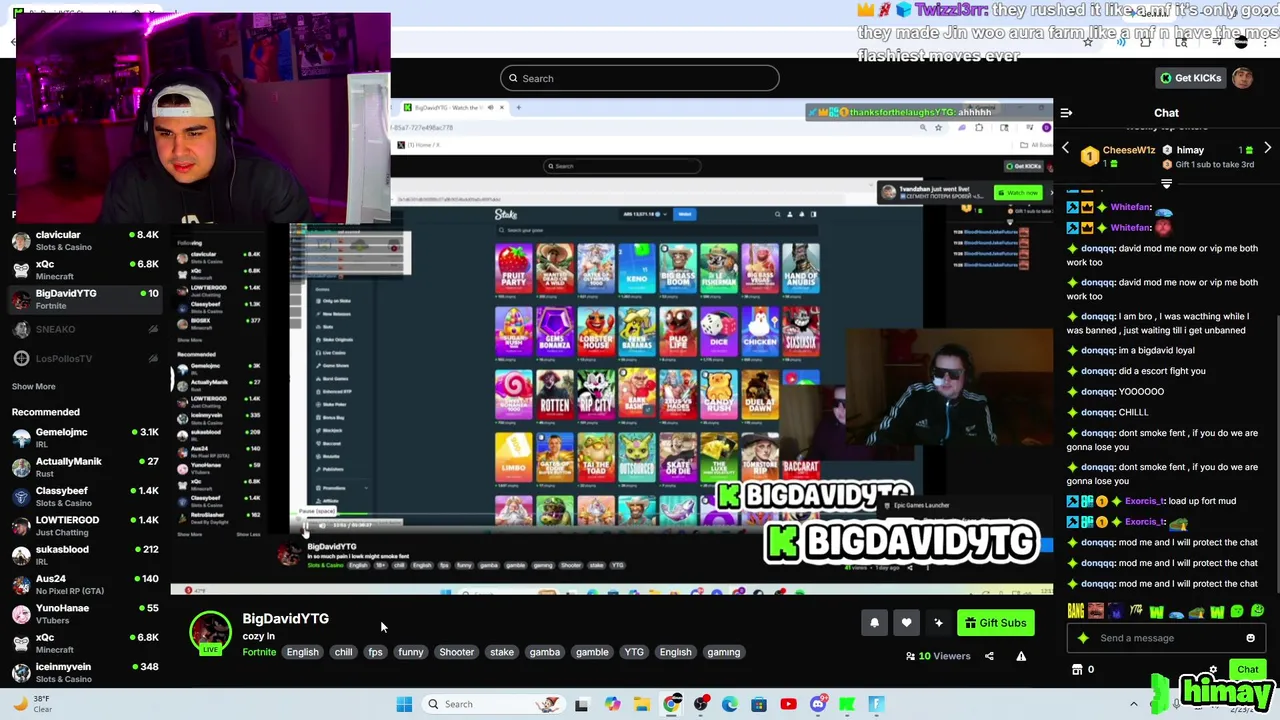Select the chill tag
This screenshot has height=720, width=1280.
(343, 652)
